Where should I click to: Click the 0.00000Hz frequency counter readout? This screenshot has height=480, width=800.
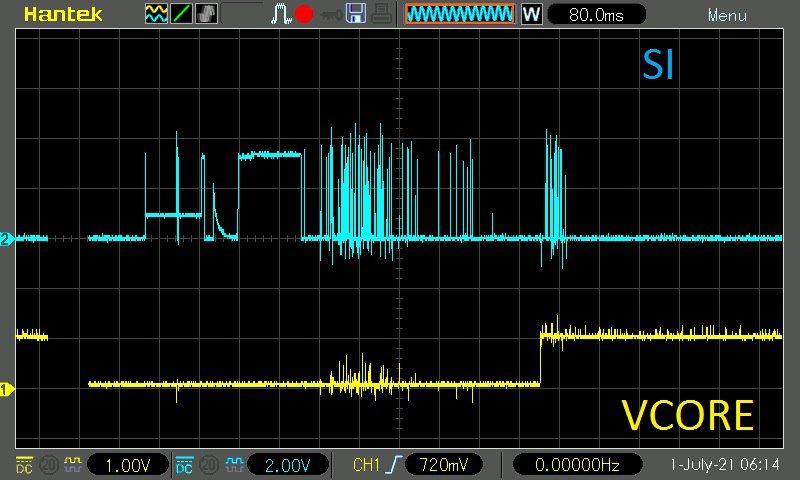[x=577, y=465]
